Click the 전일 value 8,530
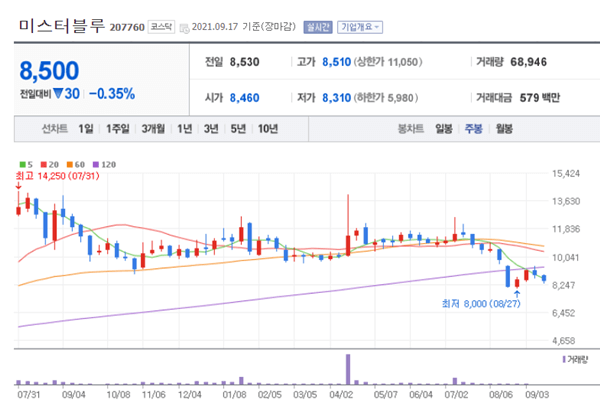This screenshot has width=600, height=415. [x=244, y=62]
